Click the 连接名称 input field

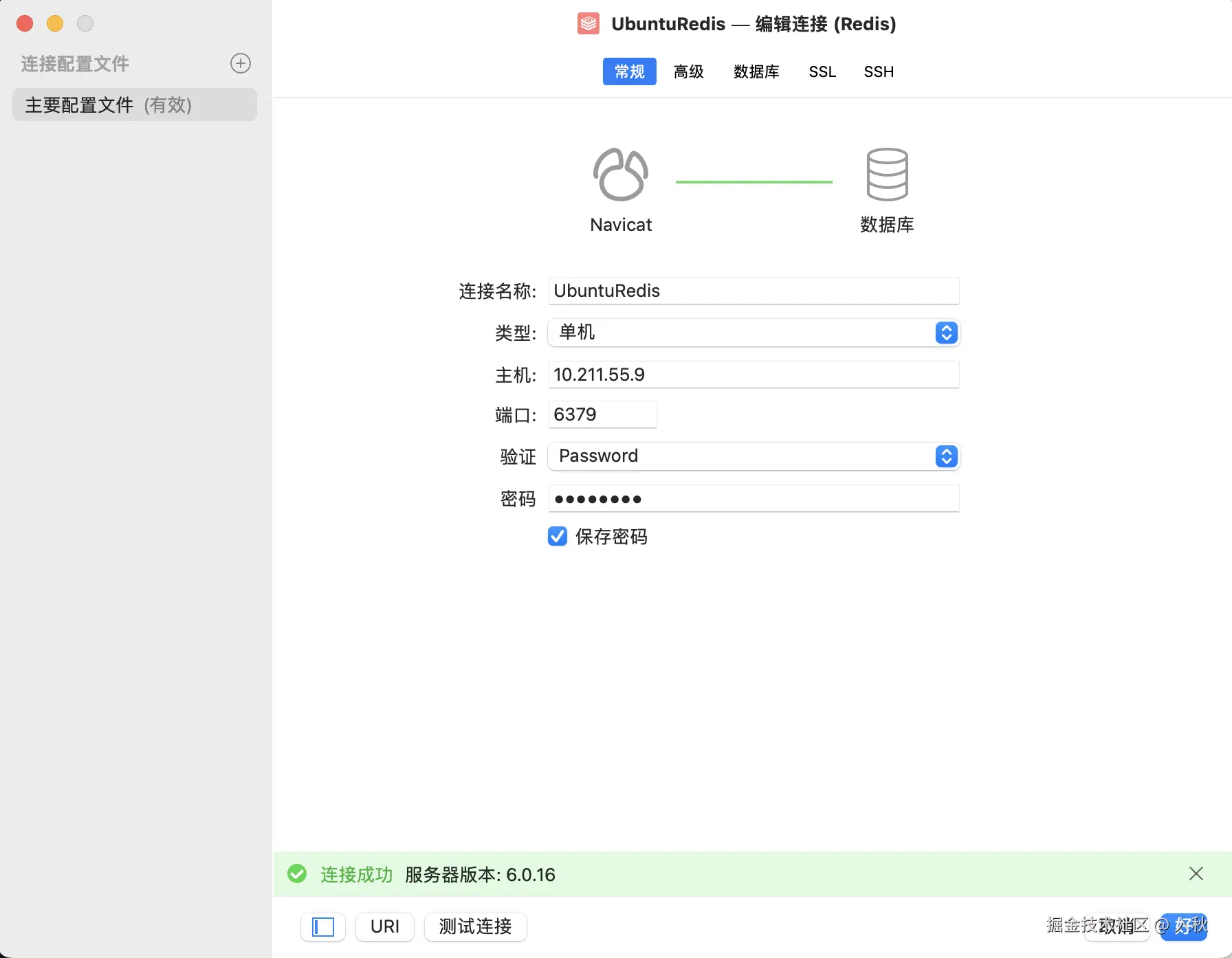tap(753, 291)
